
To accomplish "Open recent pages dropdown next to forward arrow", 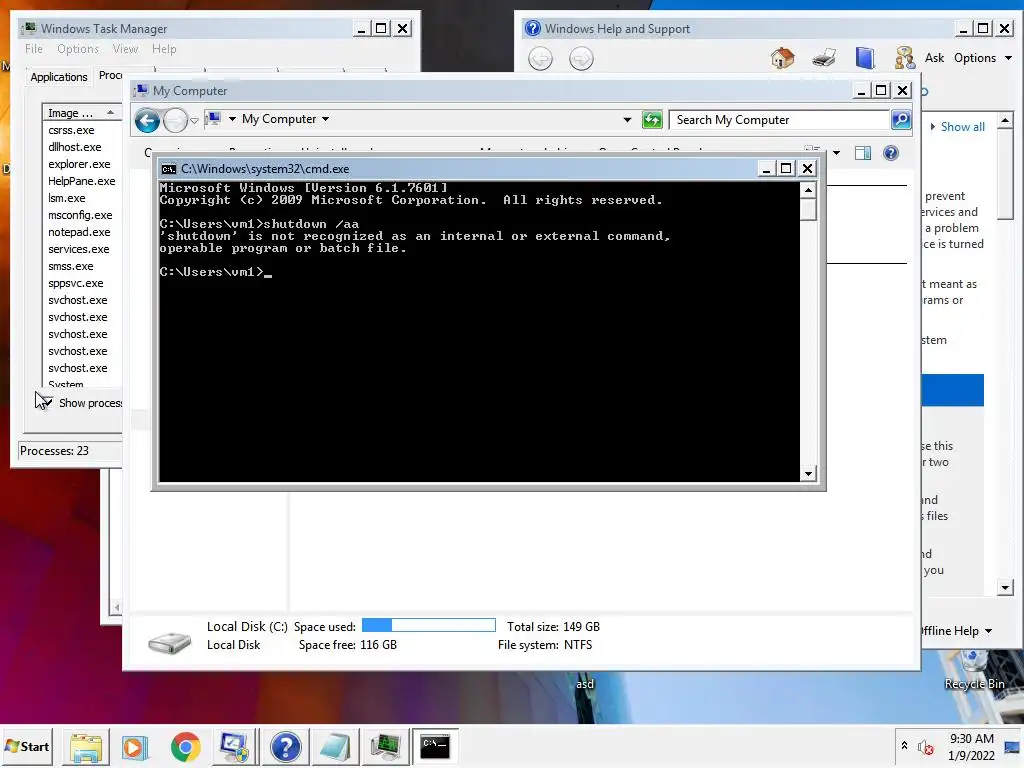I will pyautogui.click(x=194, y=121).
